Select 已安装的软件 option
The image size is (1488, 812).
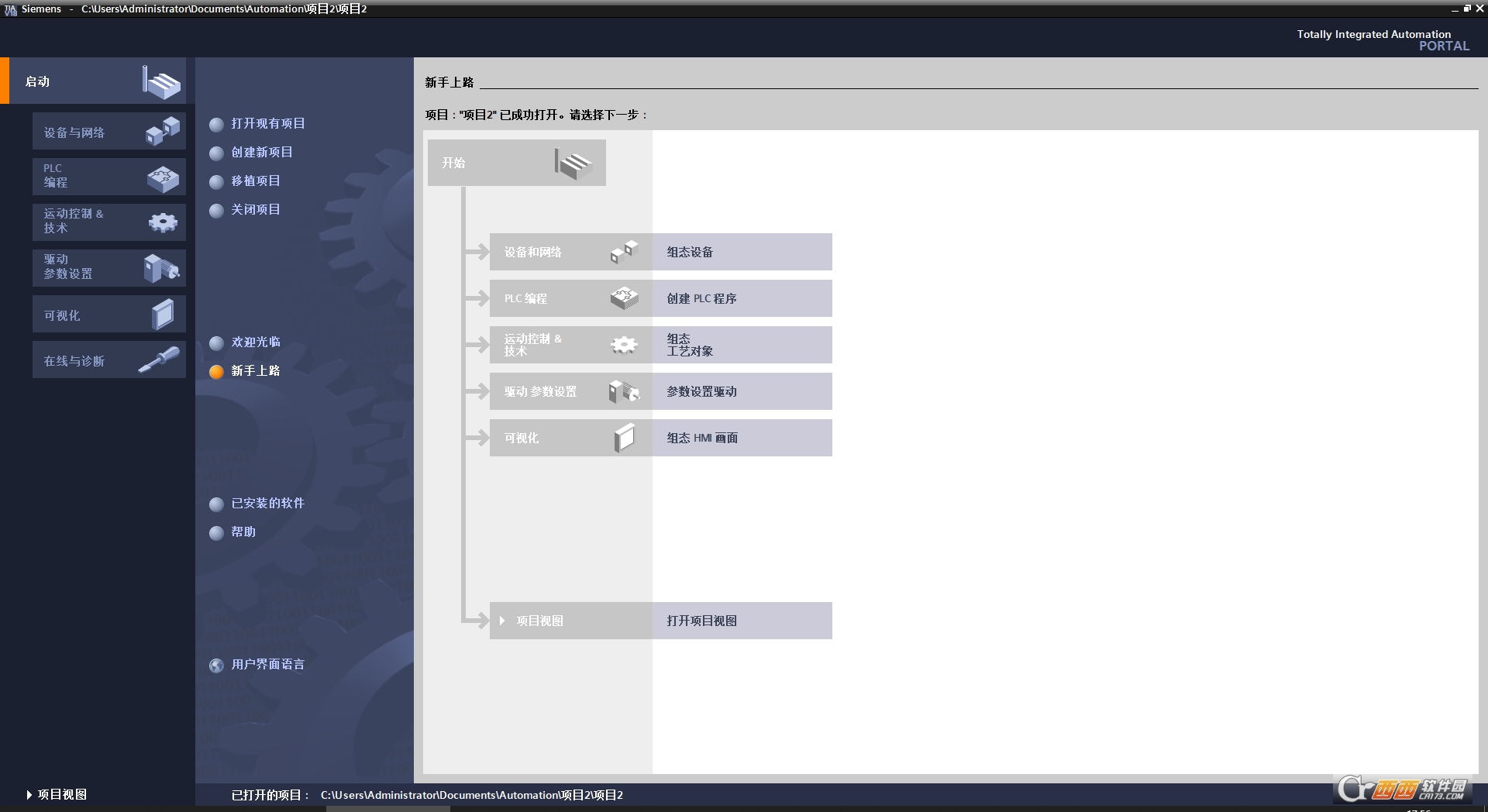coord(257,504)
